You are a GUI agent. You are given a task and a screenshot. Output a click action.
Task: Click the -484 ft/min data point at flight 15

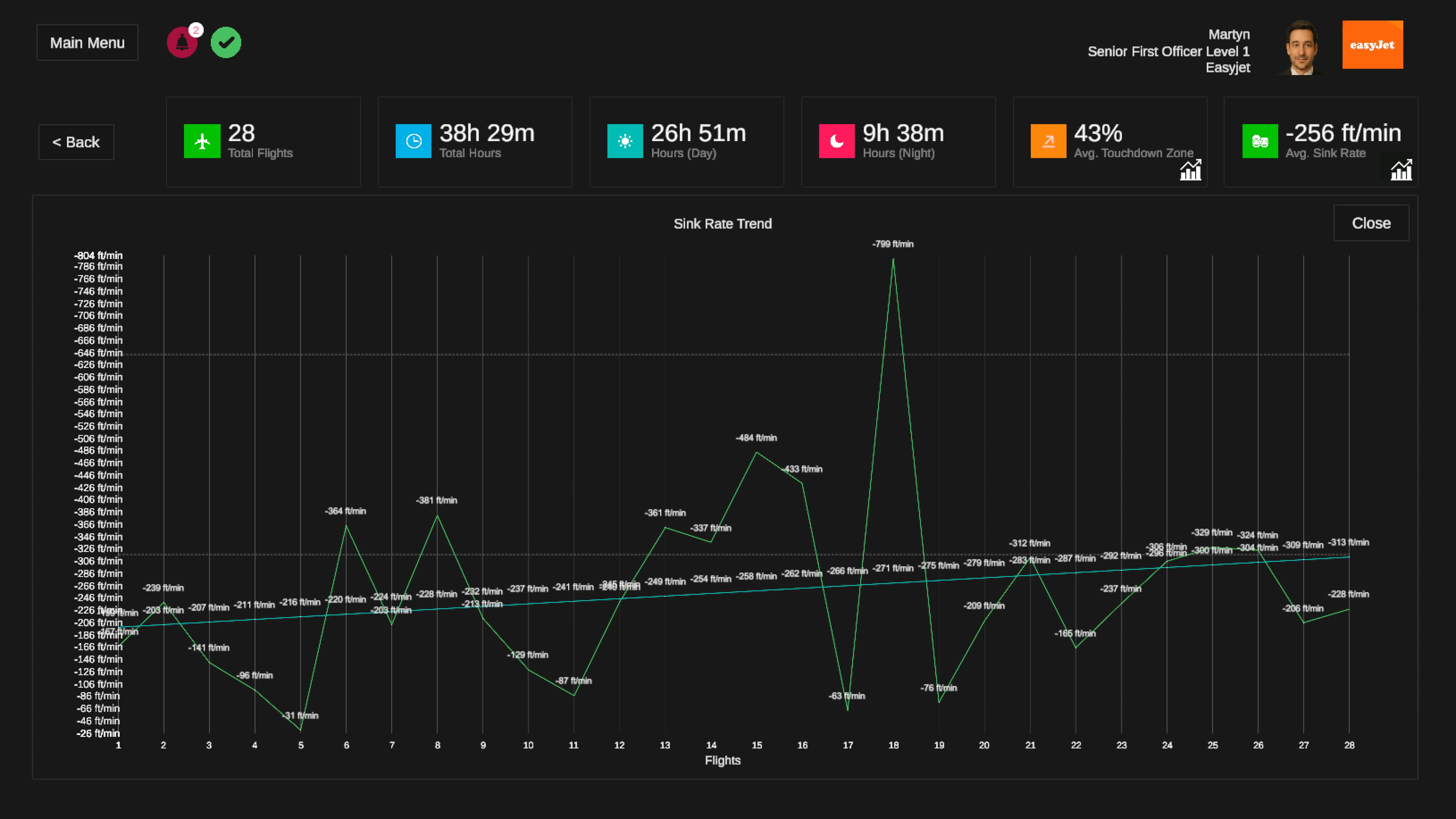pos(756,452)
